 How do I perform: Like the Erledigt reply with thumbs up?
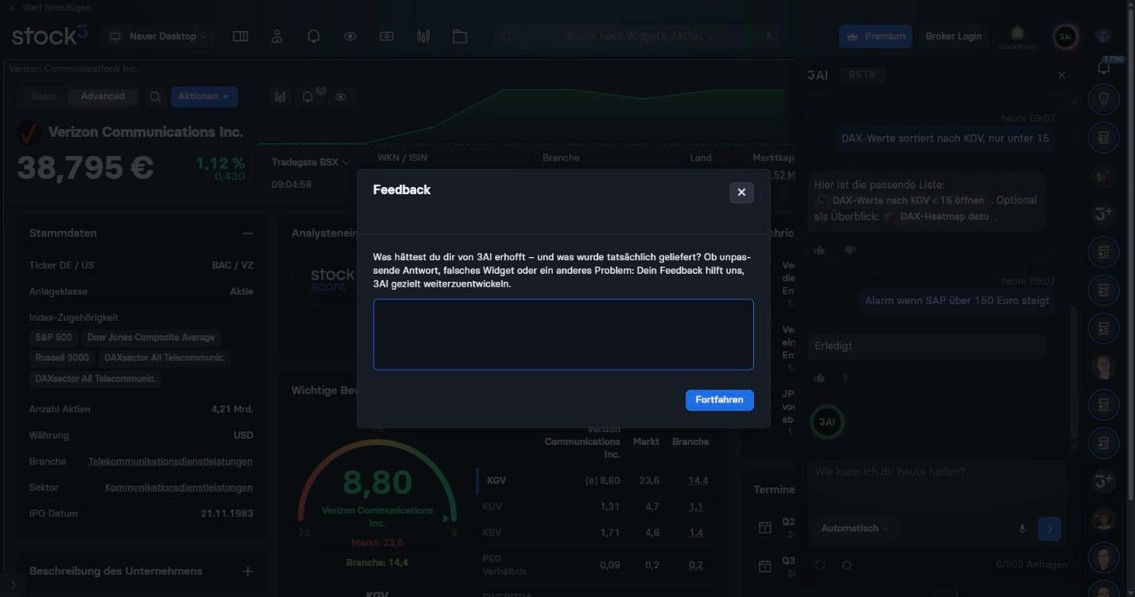point(819,378)
